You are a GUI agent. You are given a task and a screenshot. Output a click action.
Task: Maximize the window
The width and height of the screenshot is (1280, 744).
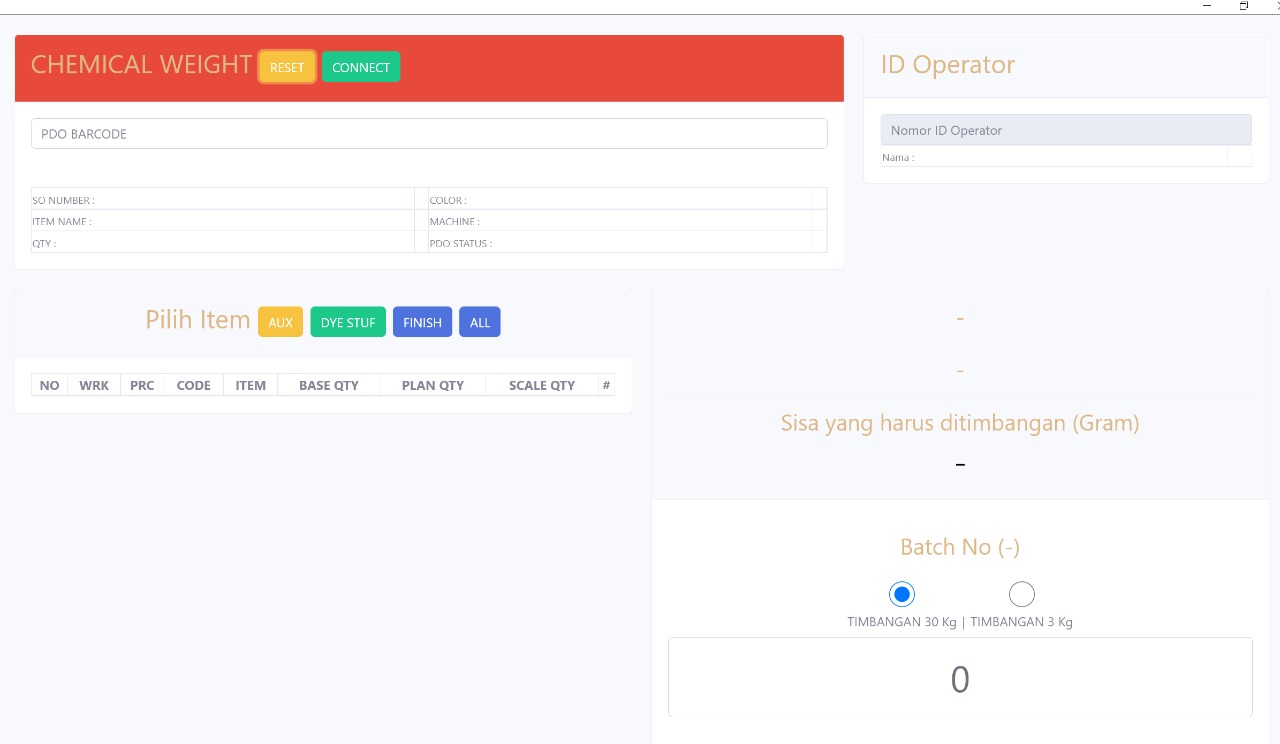click(x=1244, y=6)
